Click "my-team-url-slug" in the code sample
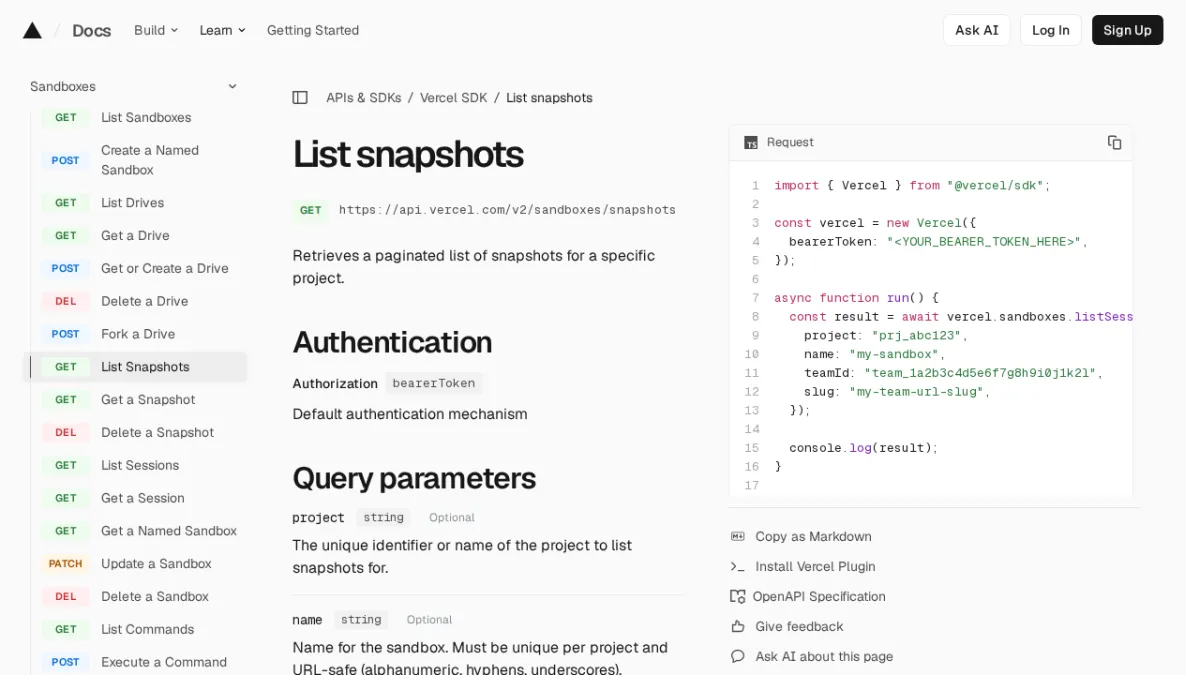 pos(916,392)
